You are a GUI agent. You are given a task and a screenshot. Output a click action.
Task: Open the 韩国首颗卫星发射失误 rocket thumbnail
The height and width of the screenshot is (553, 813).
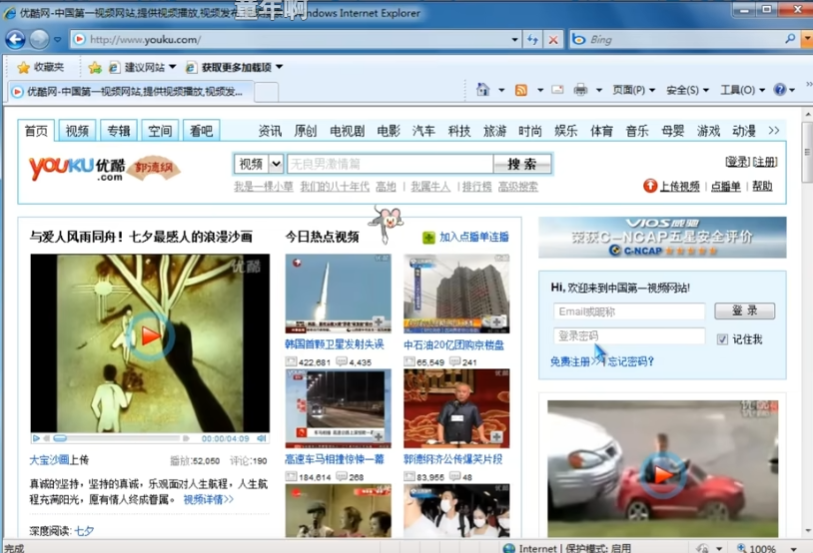pos(338,293)
